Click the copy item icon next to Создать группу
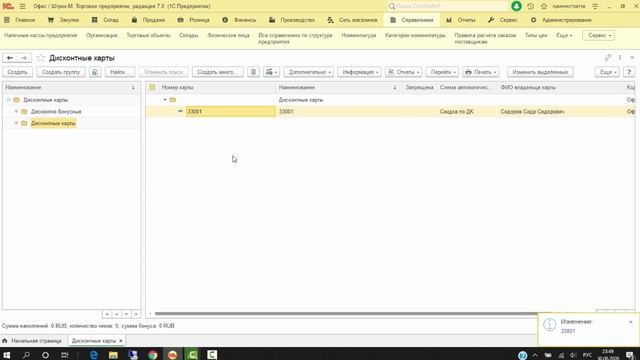 (95, 72)
